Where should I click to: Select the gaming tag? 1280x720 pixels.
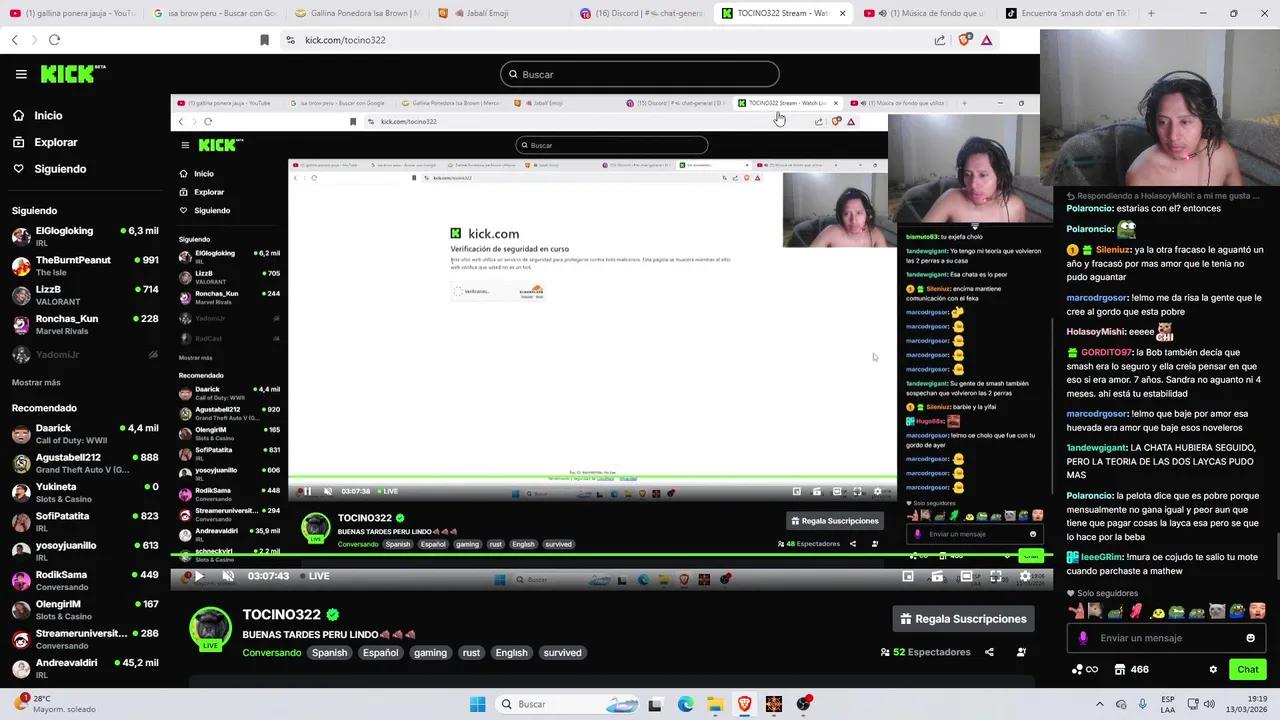click(x=430, y=653)
